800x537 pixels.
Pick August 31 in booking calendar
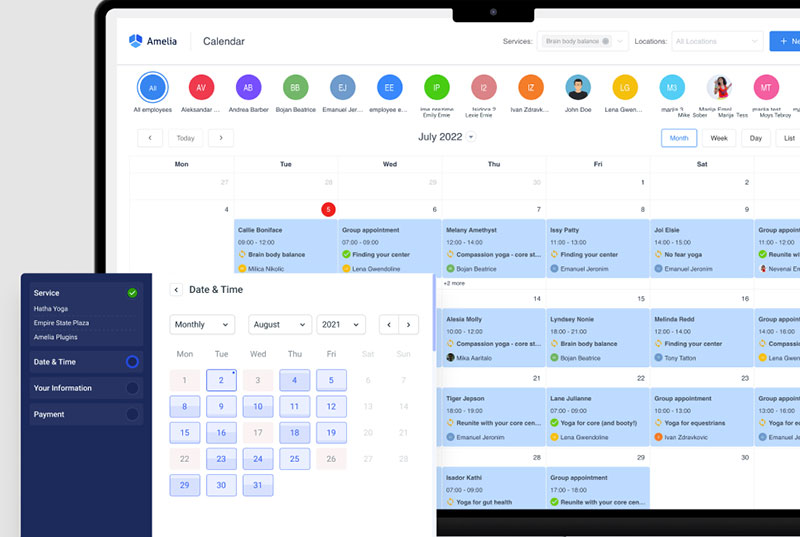coord(258,485)
